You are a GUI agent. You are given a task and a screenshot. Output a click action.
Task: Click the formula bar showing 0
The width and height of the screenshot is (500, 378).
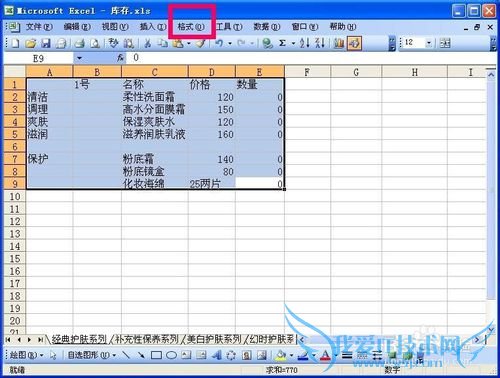[x=312, y=58]
